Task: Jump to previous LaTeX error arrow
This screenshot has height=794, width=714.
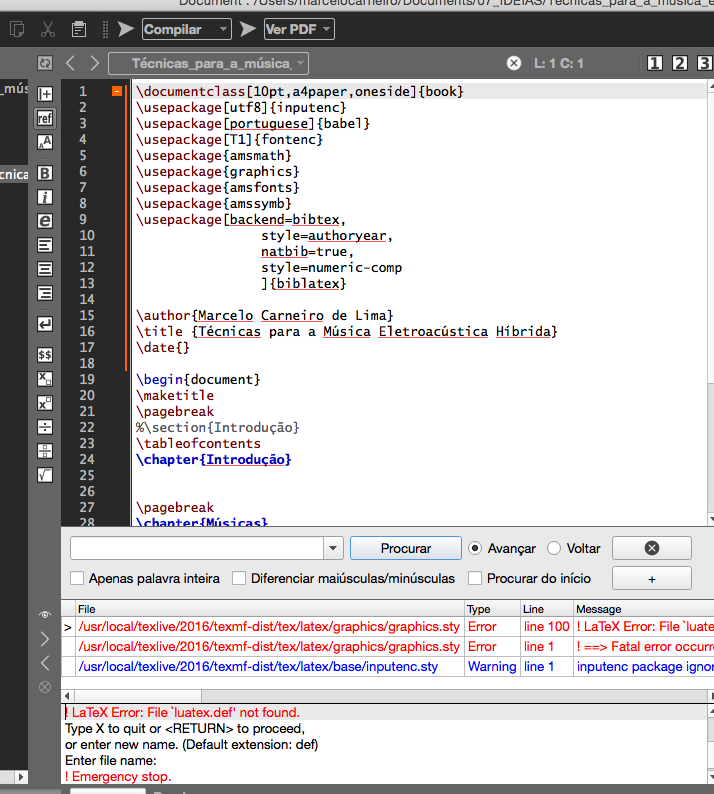Action: pyautogui.click(x=45, y=663)
